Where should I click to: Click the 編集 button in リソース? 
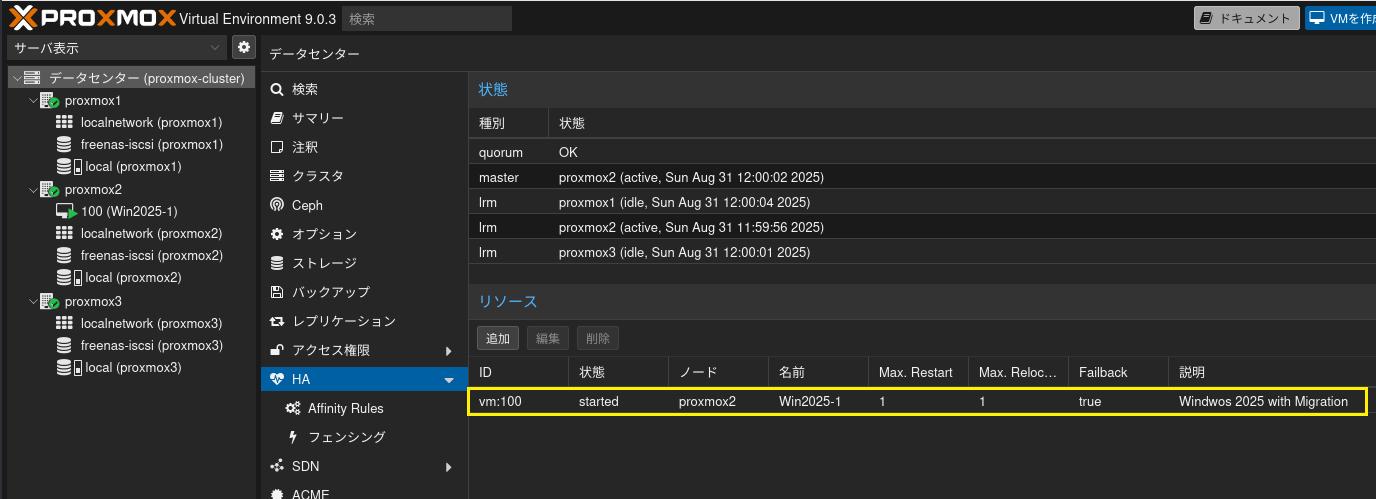click(x=548, y=338)
